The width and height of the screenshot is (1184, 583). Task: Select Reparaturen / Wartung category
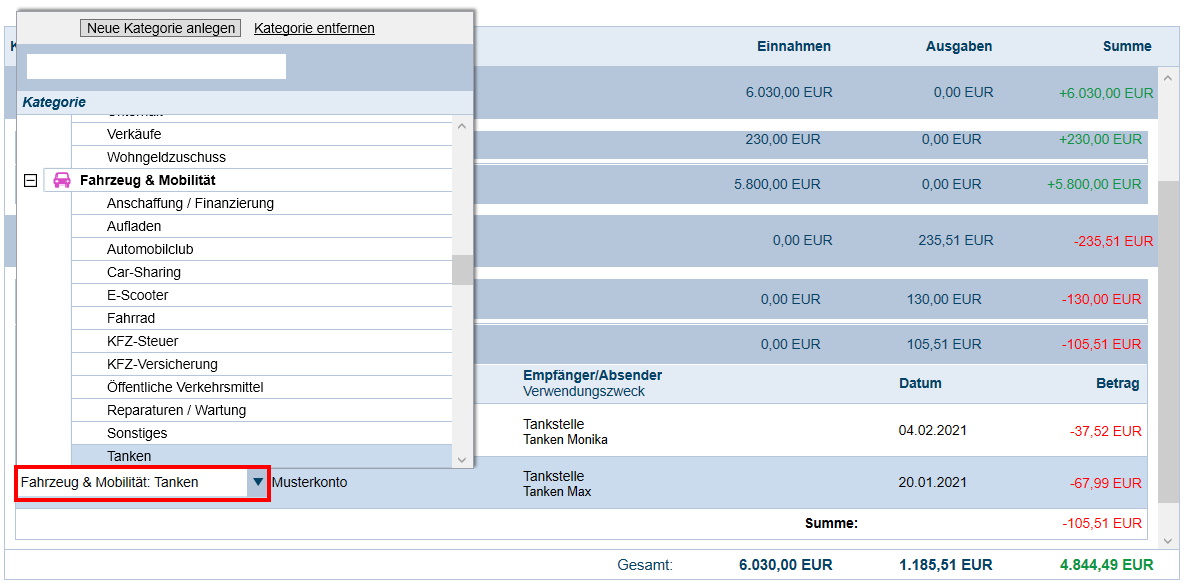click(x=262, y=410)
